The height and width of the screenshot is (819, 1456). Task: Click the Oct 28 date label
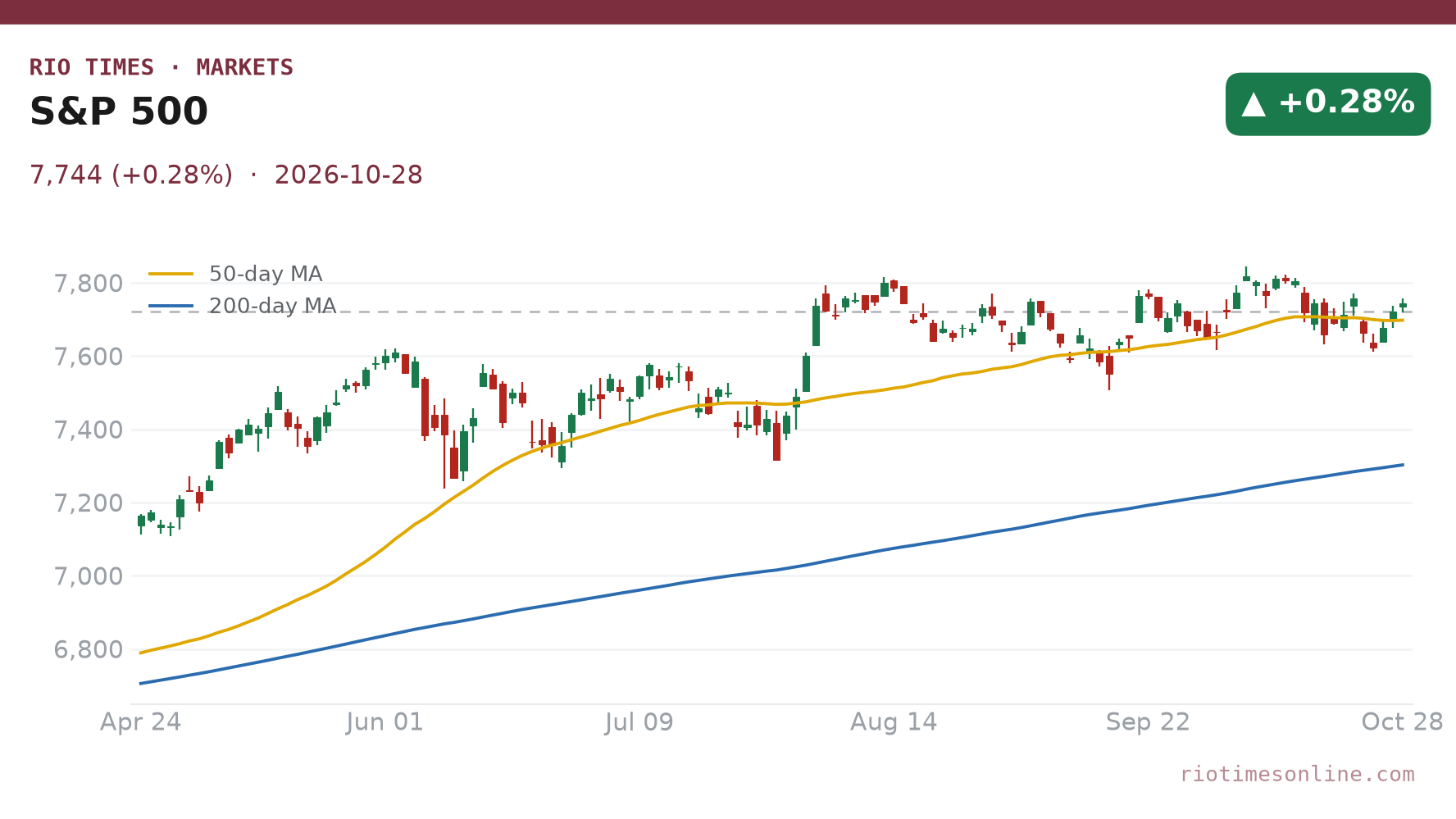pyautogui.click(x=1403, y=722)
